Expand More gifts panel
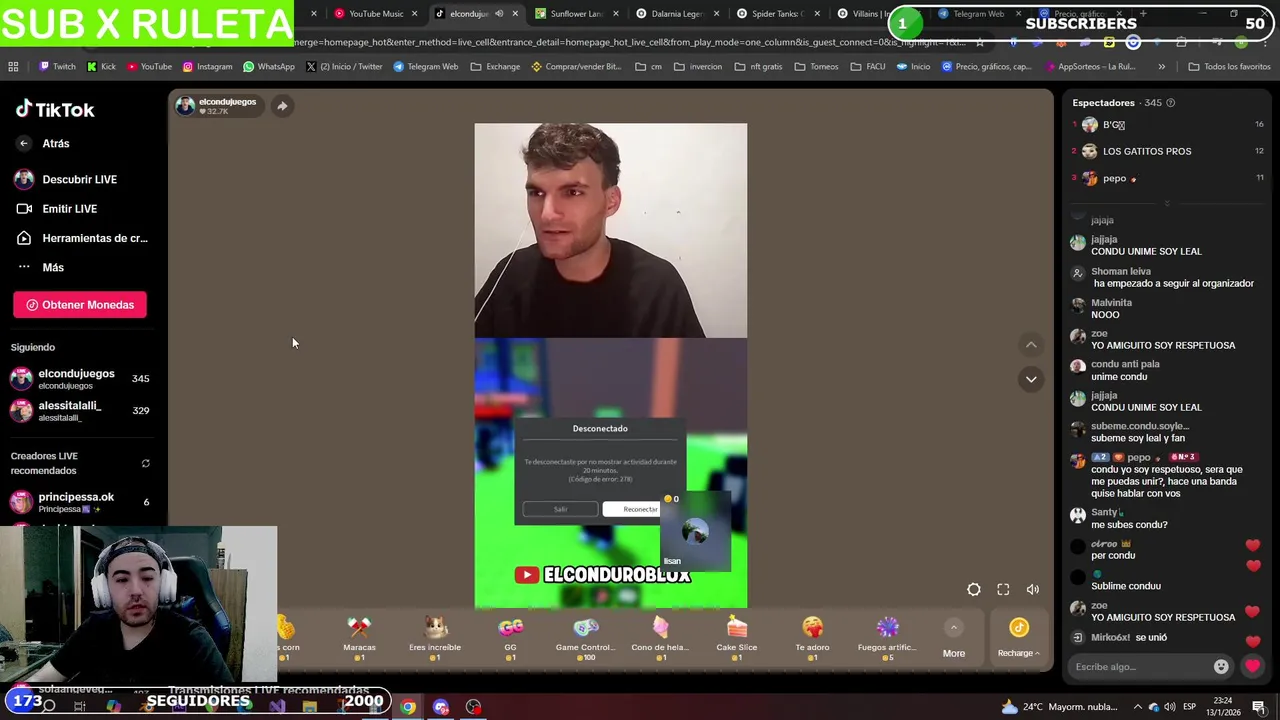 point(954,639)
